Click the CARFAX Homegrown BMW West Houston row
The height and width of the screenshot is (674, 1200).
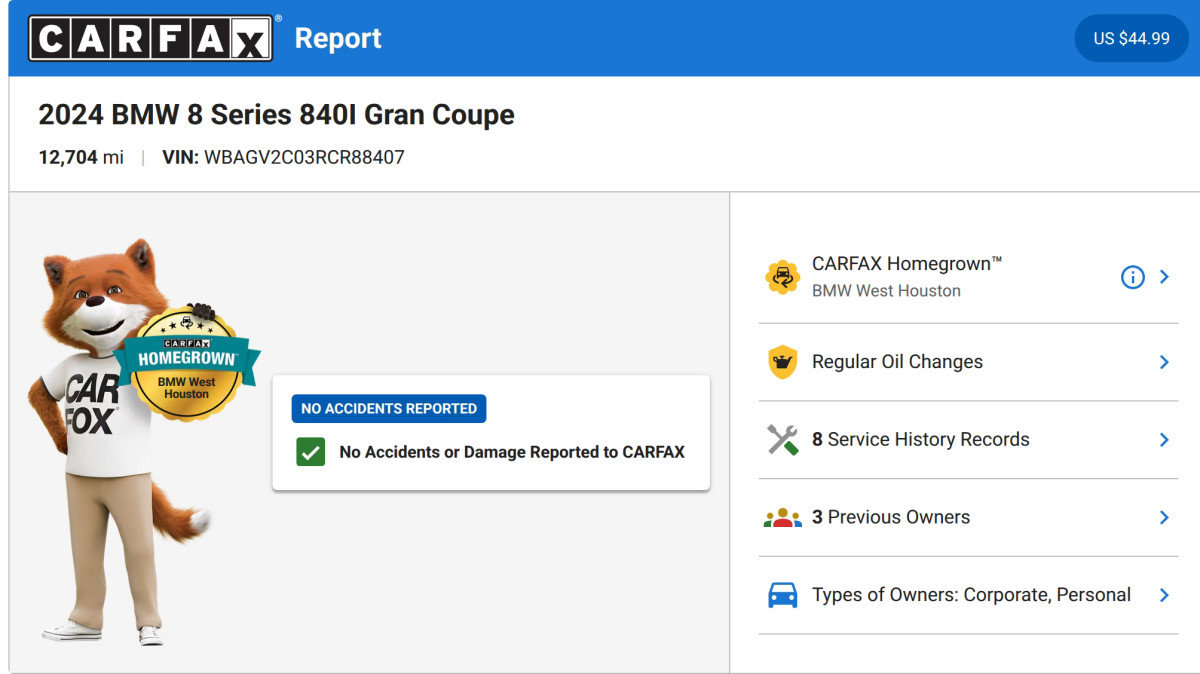[968, 277]
